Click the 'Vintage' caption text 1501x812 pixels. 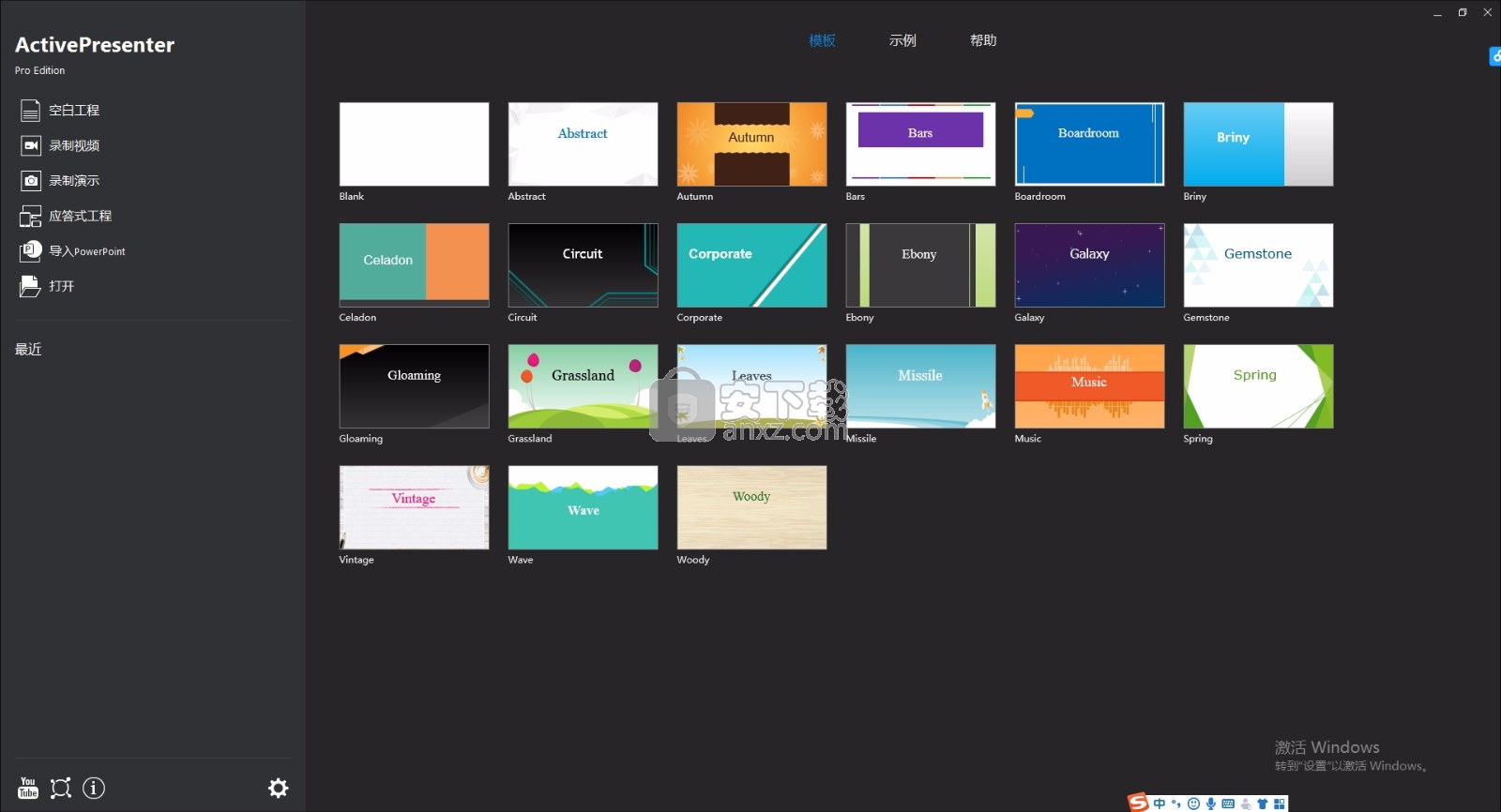coord(356,560)
